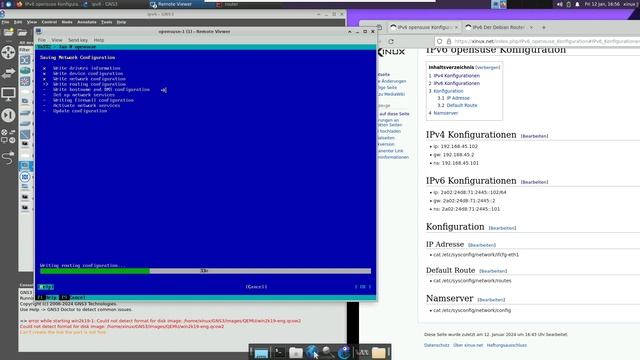Open the Control menu in GNS3 window
Image resolution: width=640 pixels, height=360 pixels.
(x=49, y=22)
